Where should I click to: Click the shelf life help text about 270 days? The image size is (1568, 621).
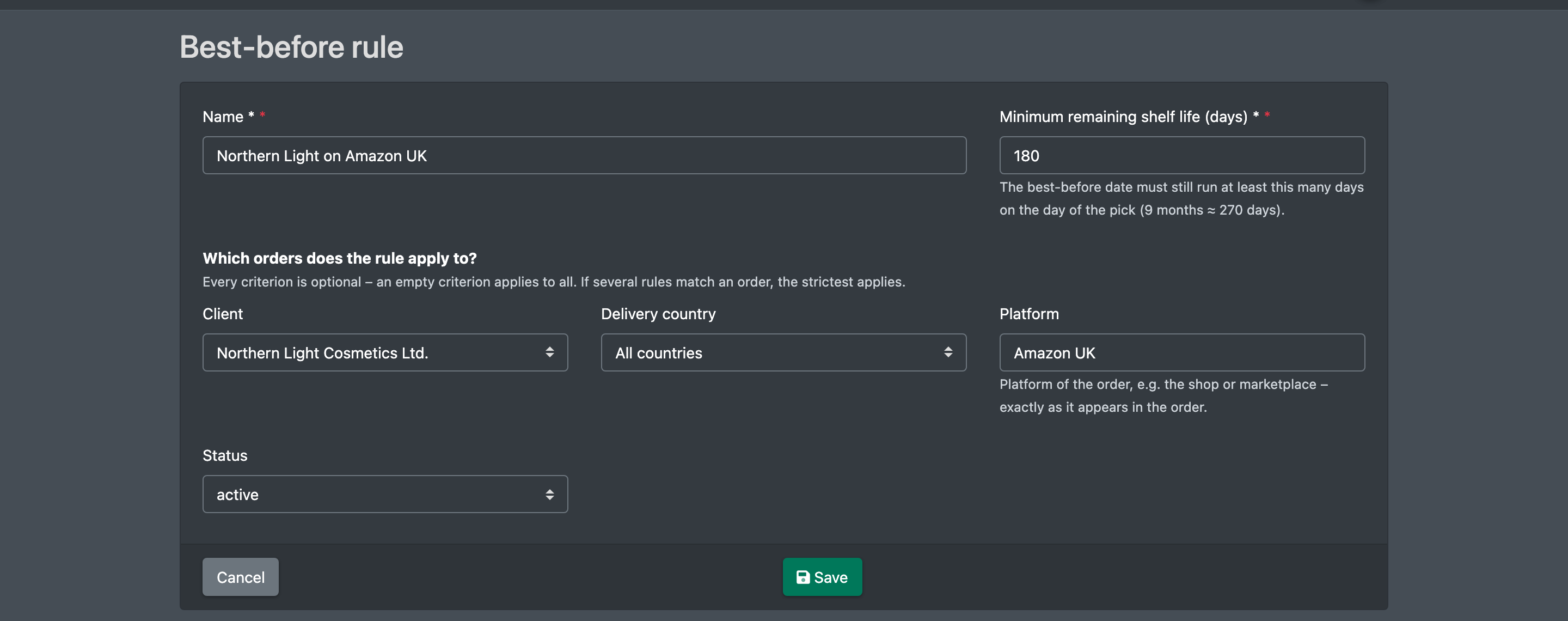[x=1181, y=198]
